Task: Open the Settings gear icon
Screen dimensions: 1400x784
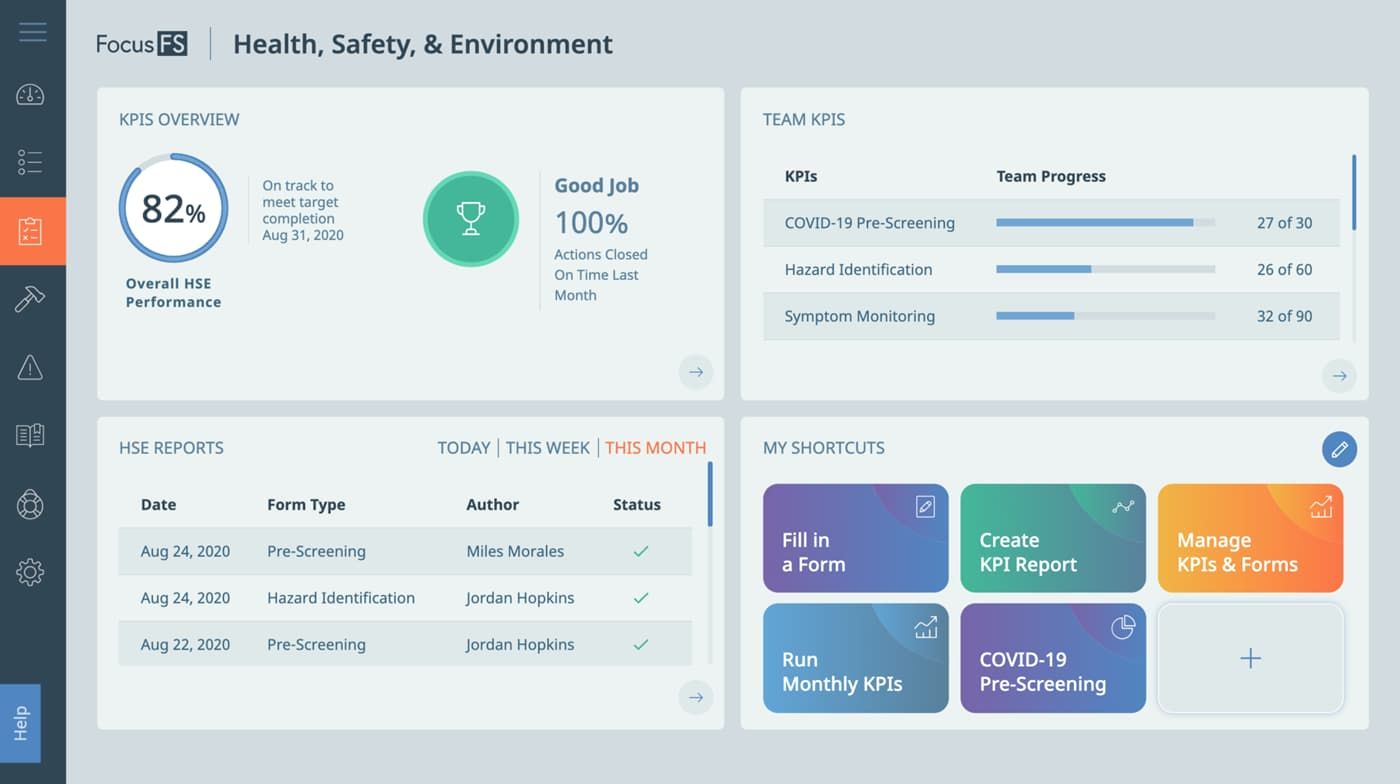Action: [x=30, y=572]
